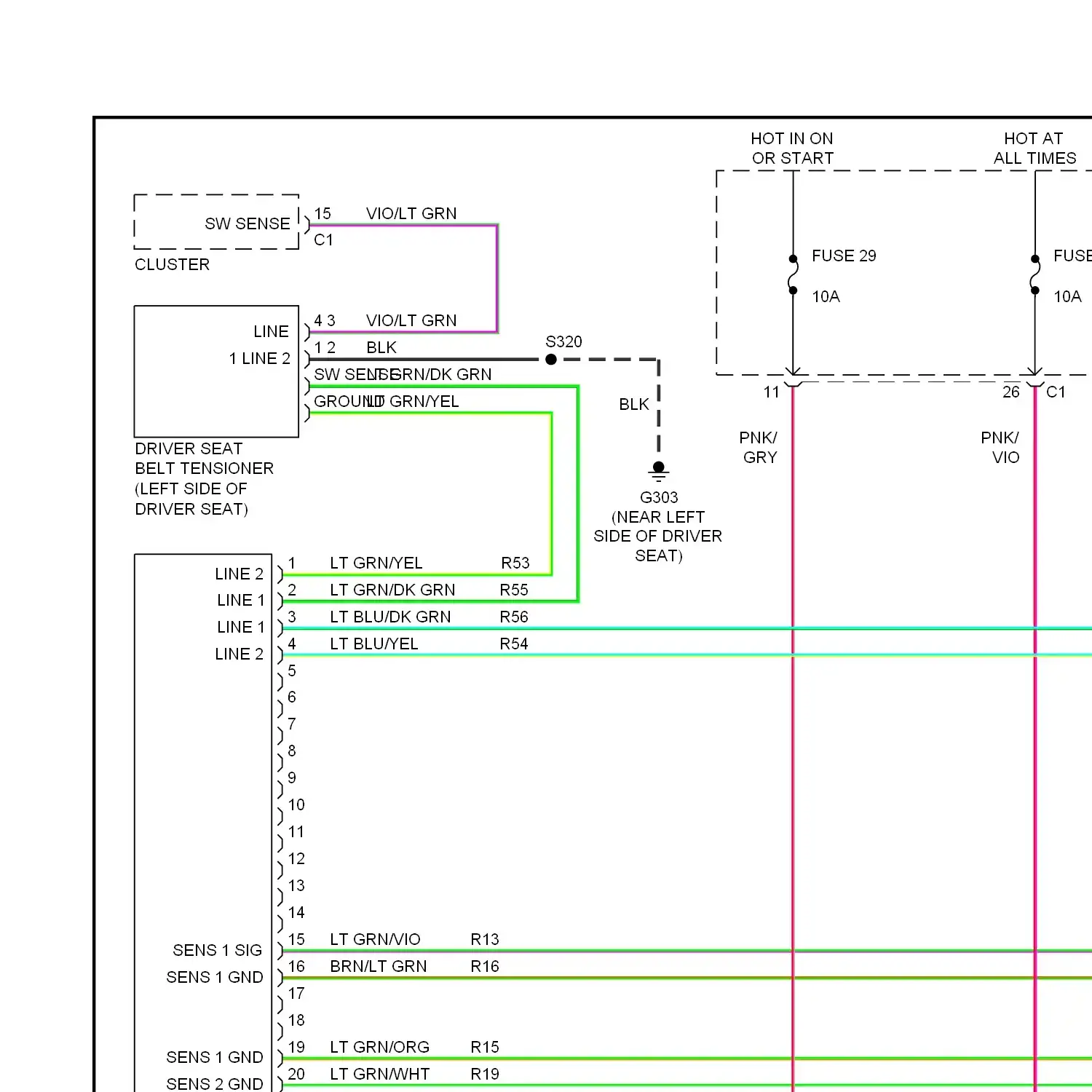Click the C1 label under cluster pin 15
This screenshot has height=1092, width=1092.
(x=323, y=240)
